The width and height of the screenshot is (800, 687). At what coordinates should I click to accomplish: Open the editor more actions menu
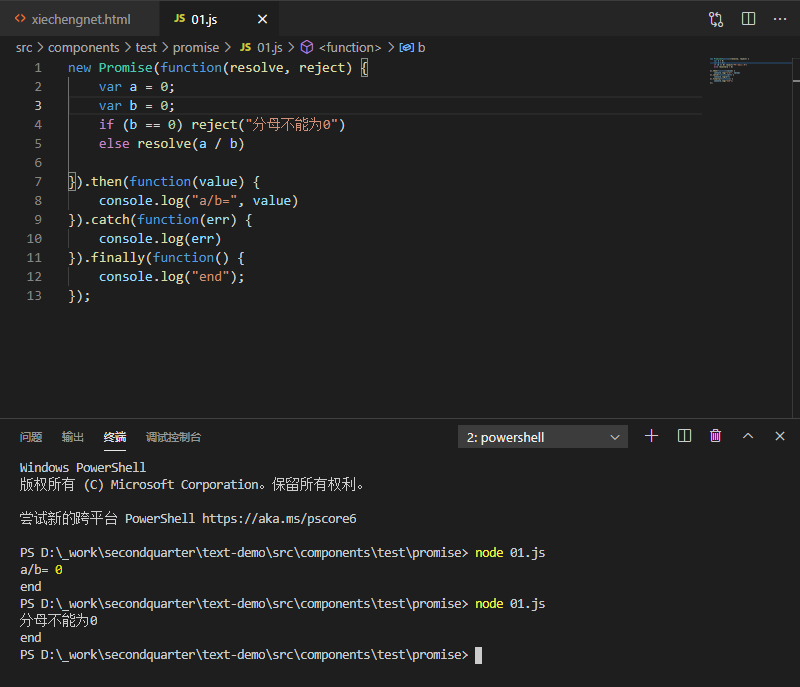[x=780, y=19]
